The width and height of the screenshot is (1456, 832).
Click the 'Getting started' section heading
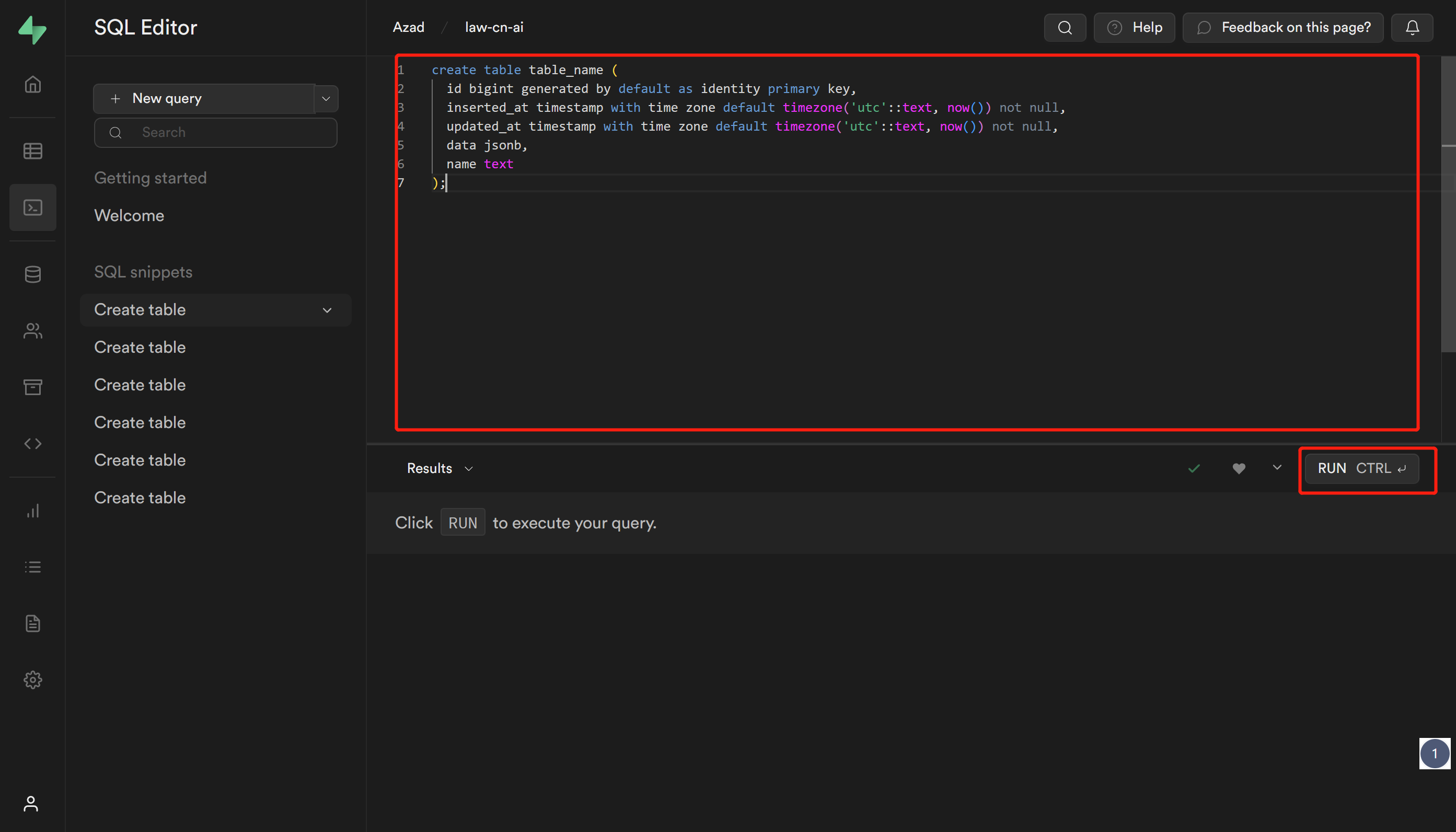click(x=151, y=178)
